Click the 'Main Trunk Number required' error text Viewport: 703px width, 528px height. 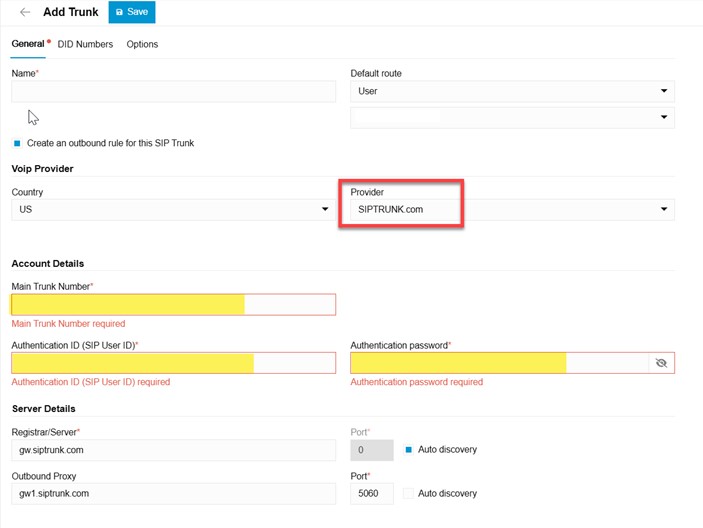68,324
